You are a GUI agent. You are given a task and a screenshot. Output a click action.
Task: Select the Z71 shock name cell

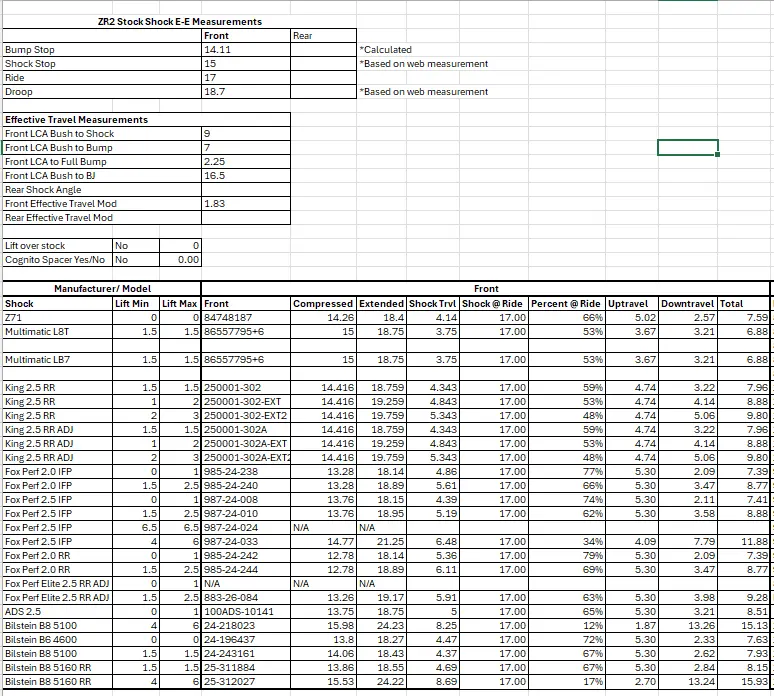(57, 317)
